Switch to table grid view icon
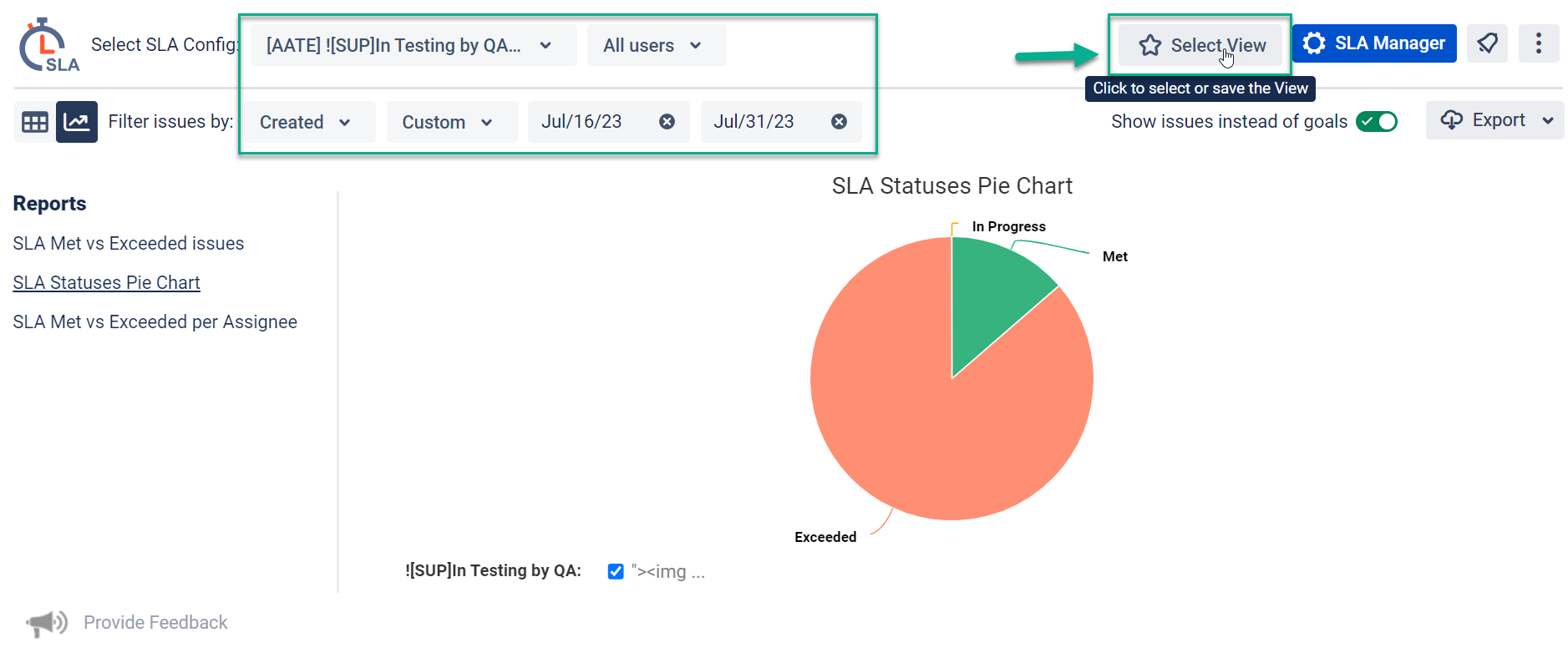Viewport: 1568px width, 653px height. tap(34, 122)
